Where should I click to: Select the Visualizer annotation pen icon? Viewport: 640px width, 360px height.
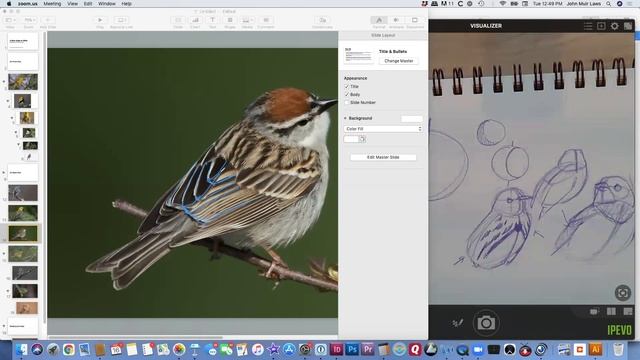pos(458,323)
